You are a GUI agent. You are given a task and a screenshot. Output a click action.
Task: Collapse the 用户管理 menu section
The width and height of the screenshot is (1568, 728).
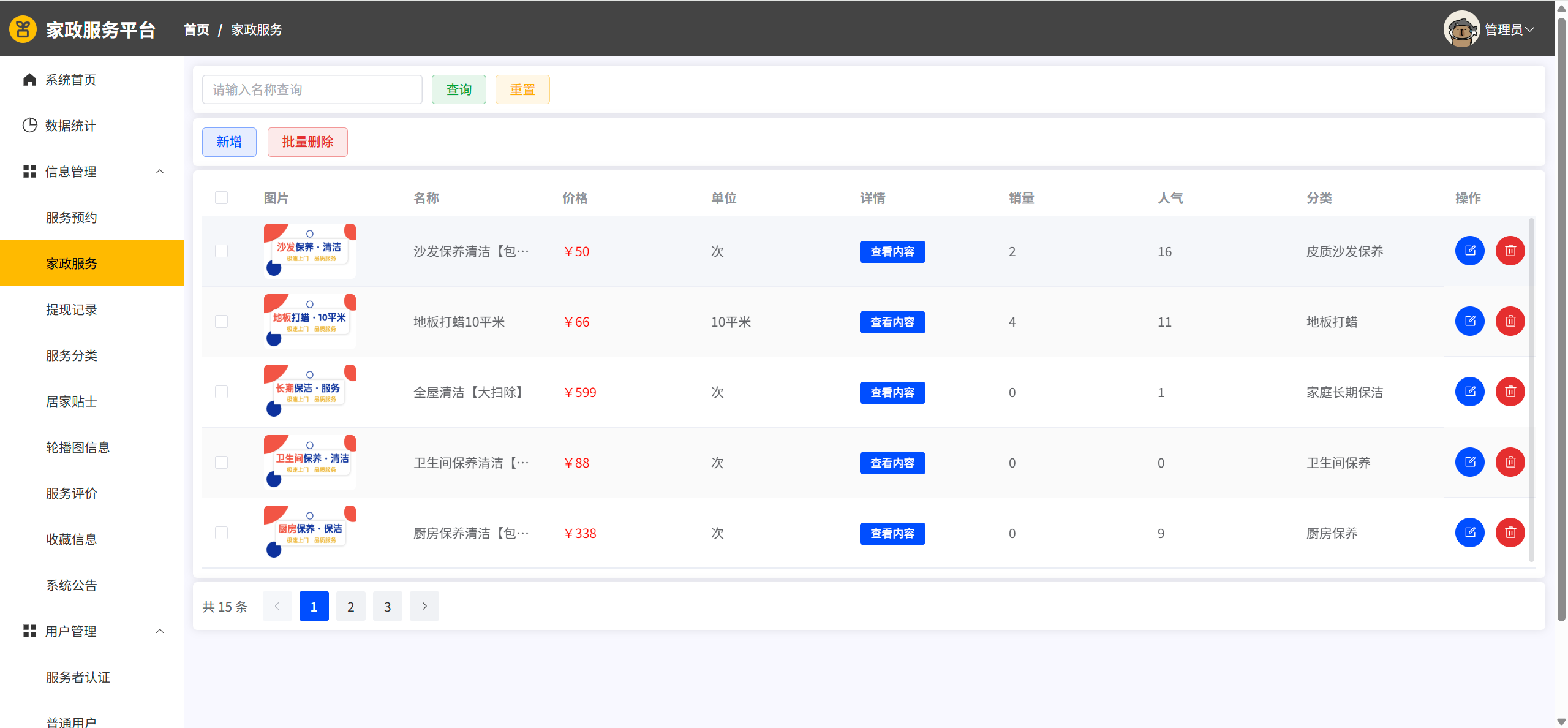point(160,631)
